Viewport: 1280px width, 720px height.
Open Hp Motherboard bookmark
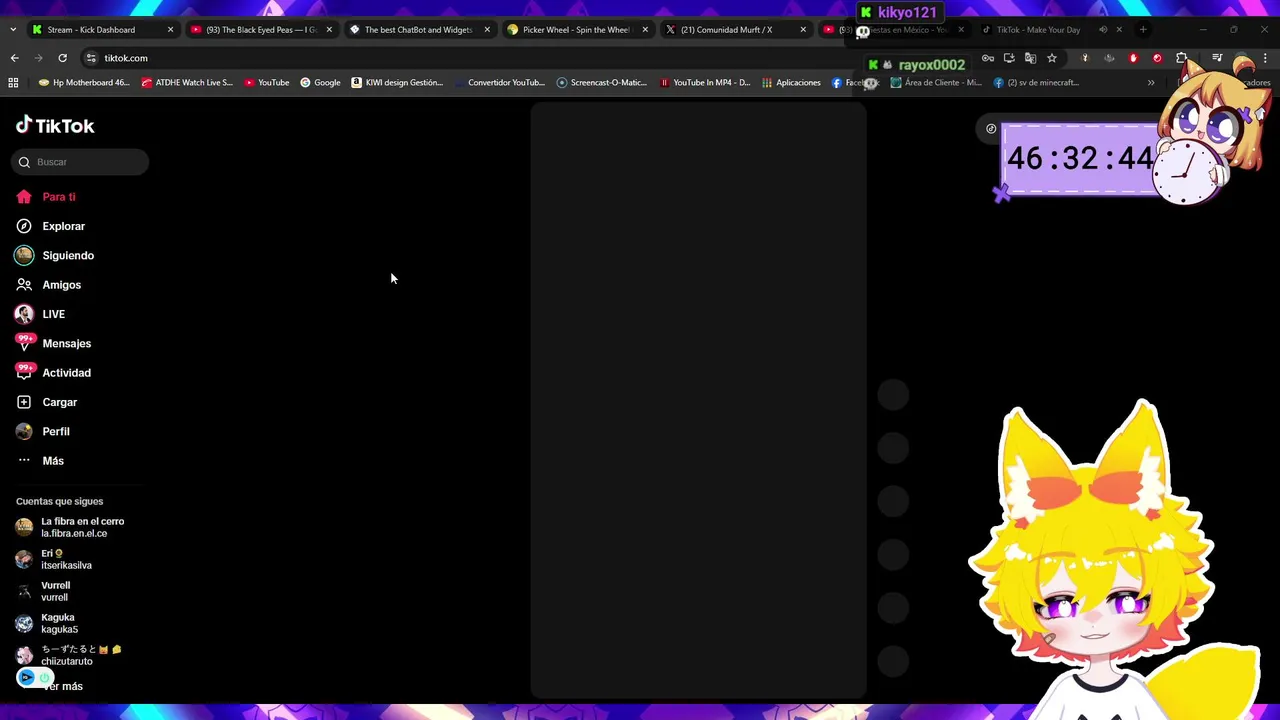tap(84, 83)
